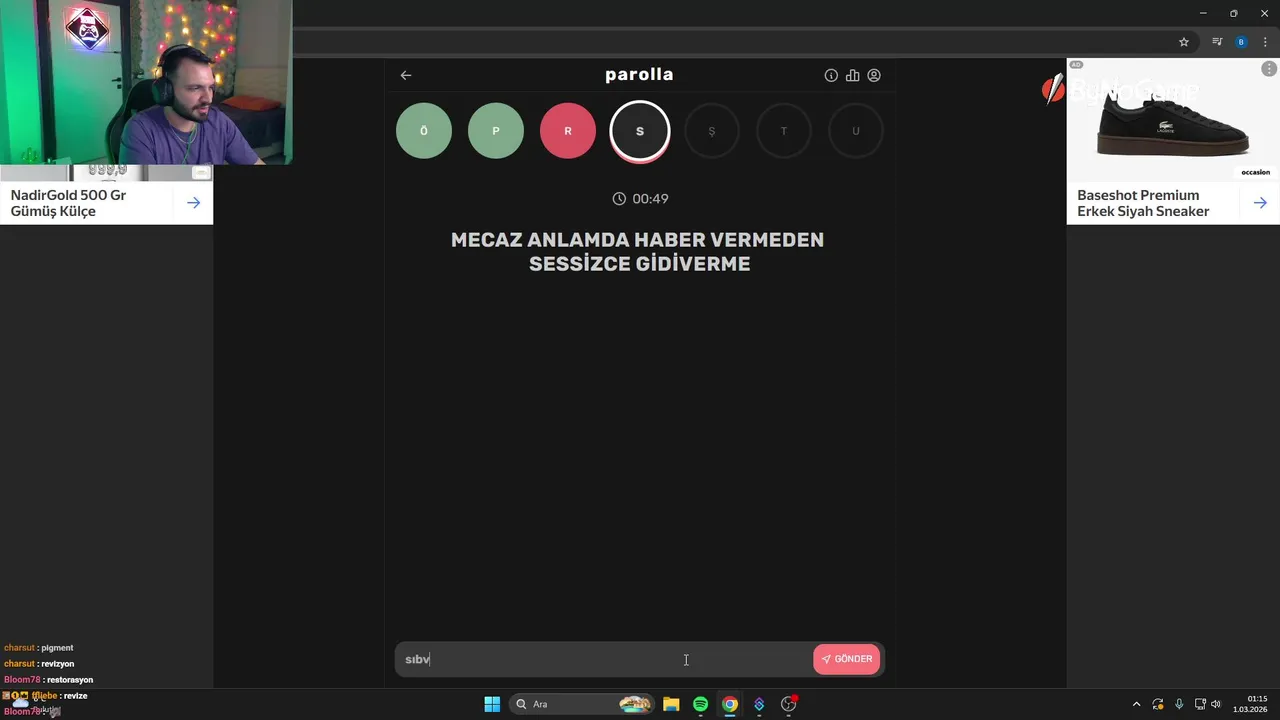Open the NadirGold 500 Gr Gümüş Külçe link

pyautogui.click(x=68, y=203)
